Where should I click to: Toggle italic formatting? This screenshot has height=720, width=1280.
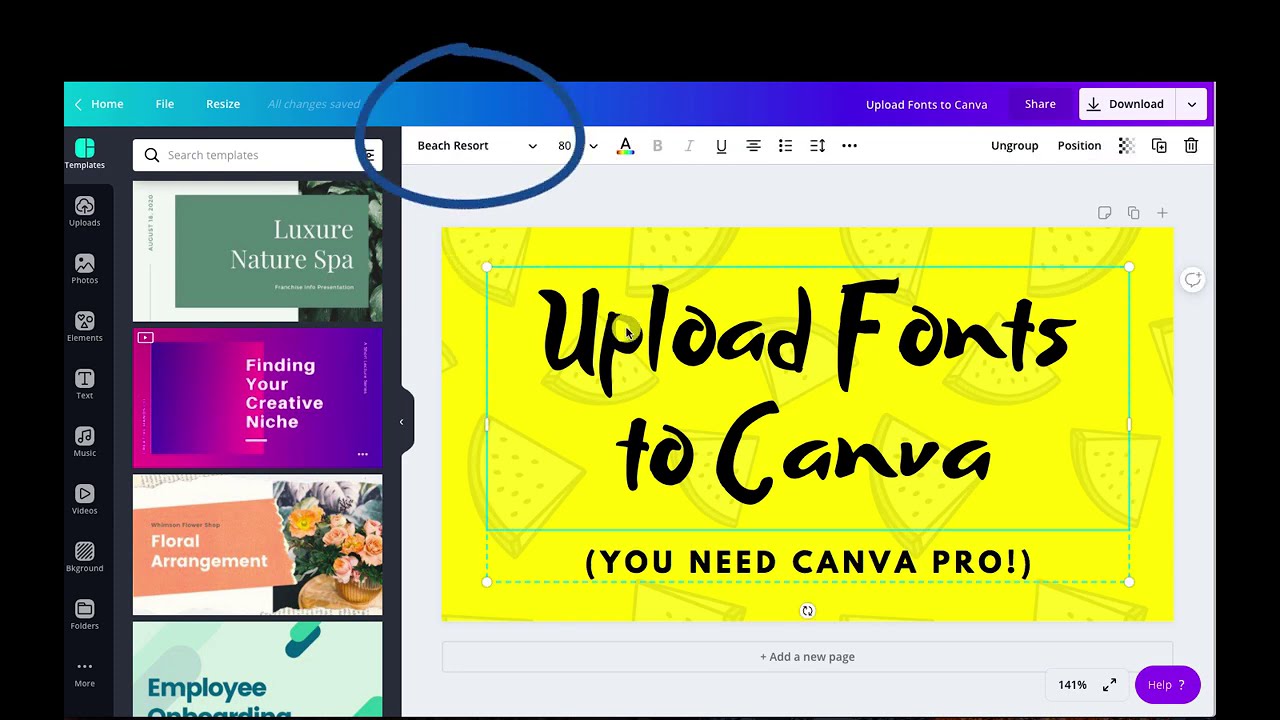pyautogui.click(x=689, y=146)
